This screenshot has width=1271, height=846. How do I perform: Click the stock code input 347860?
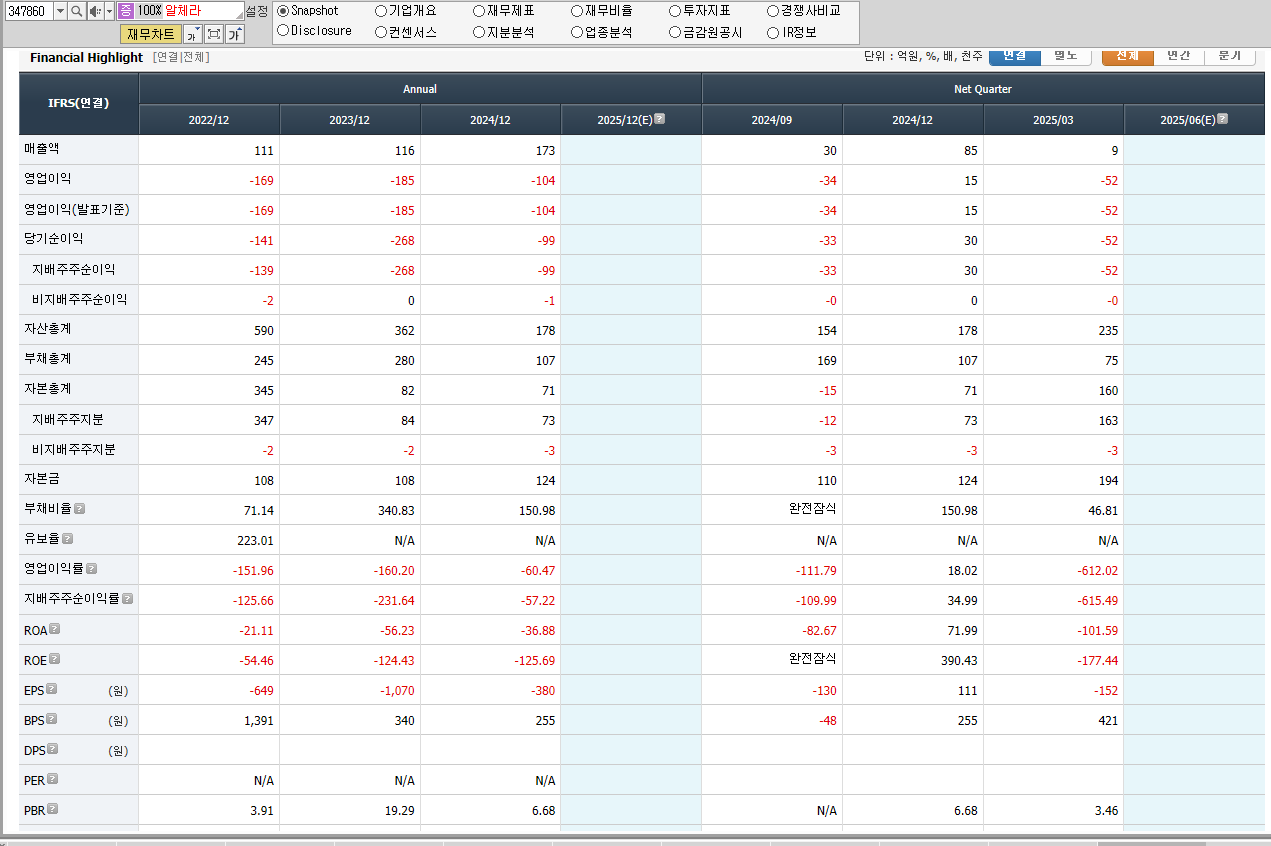pyautogui.click(x=27, y=11)
